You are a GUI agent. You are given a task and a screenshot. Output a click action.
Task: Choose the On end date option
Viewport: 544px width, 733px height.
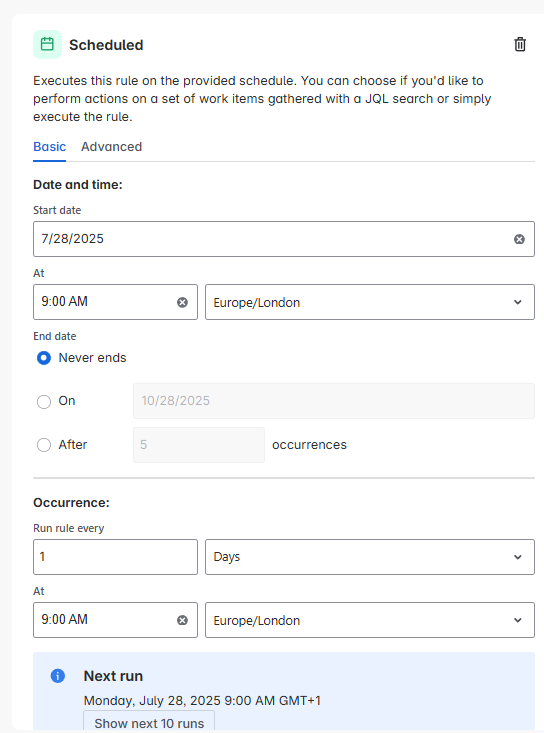(44, 402)
